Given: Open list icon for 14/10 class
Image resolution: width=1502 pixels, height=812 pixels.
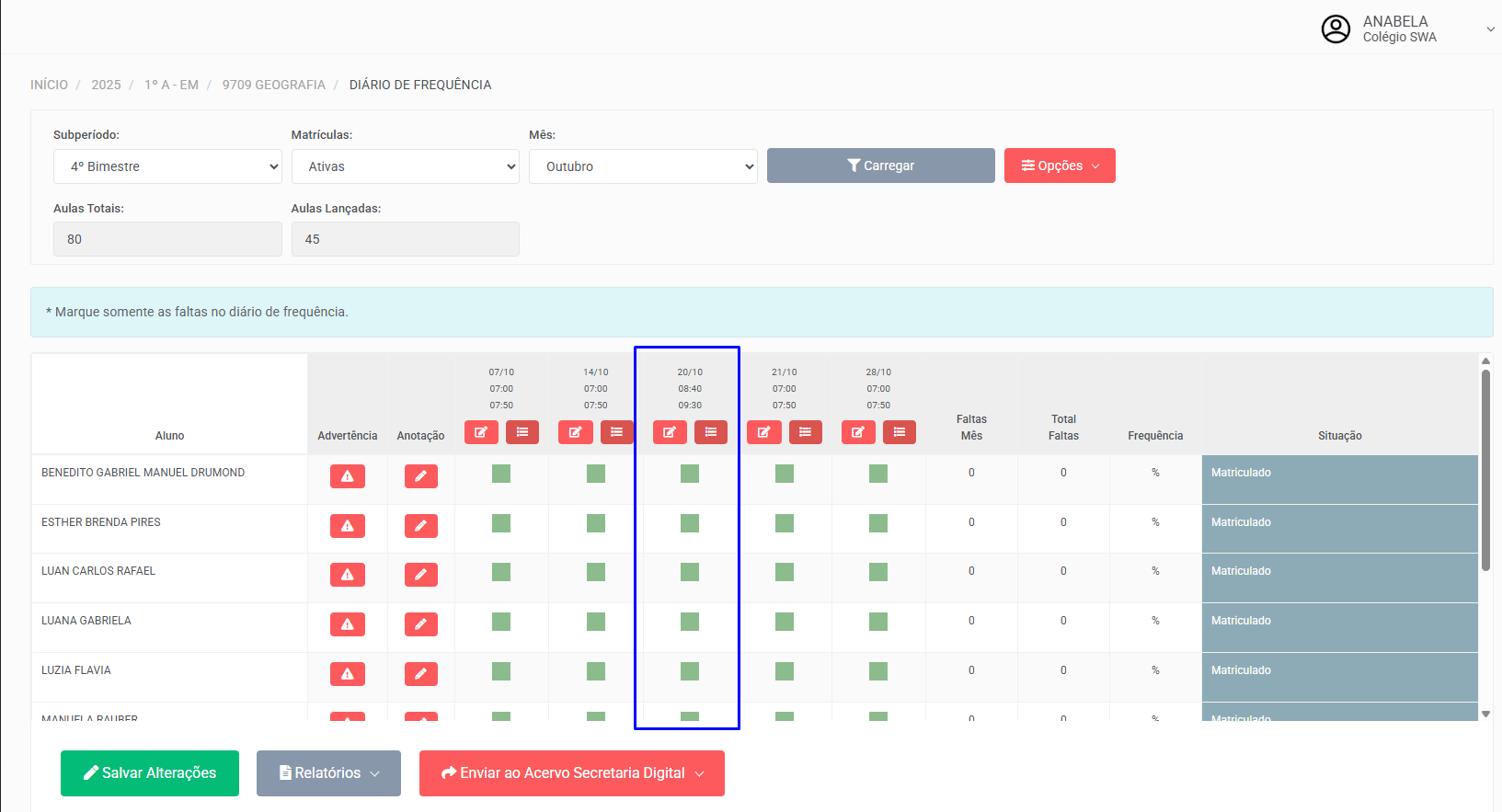Looking at the screenshot, I should [616, 432].
